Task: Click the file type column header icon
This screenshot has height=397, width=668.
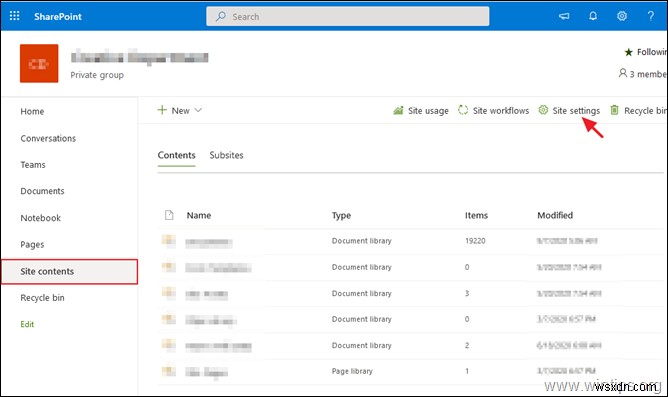Action: (169, 215)
